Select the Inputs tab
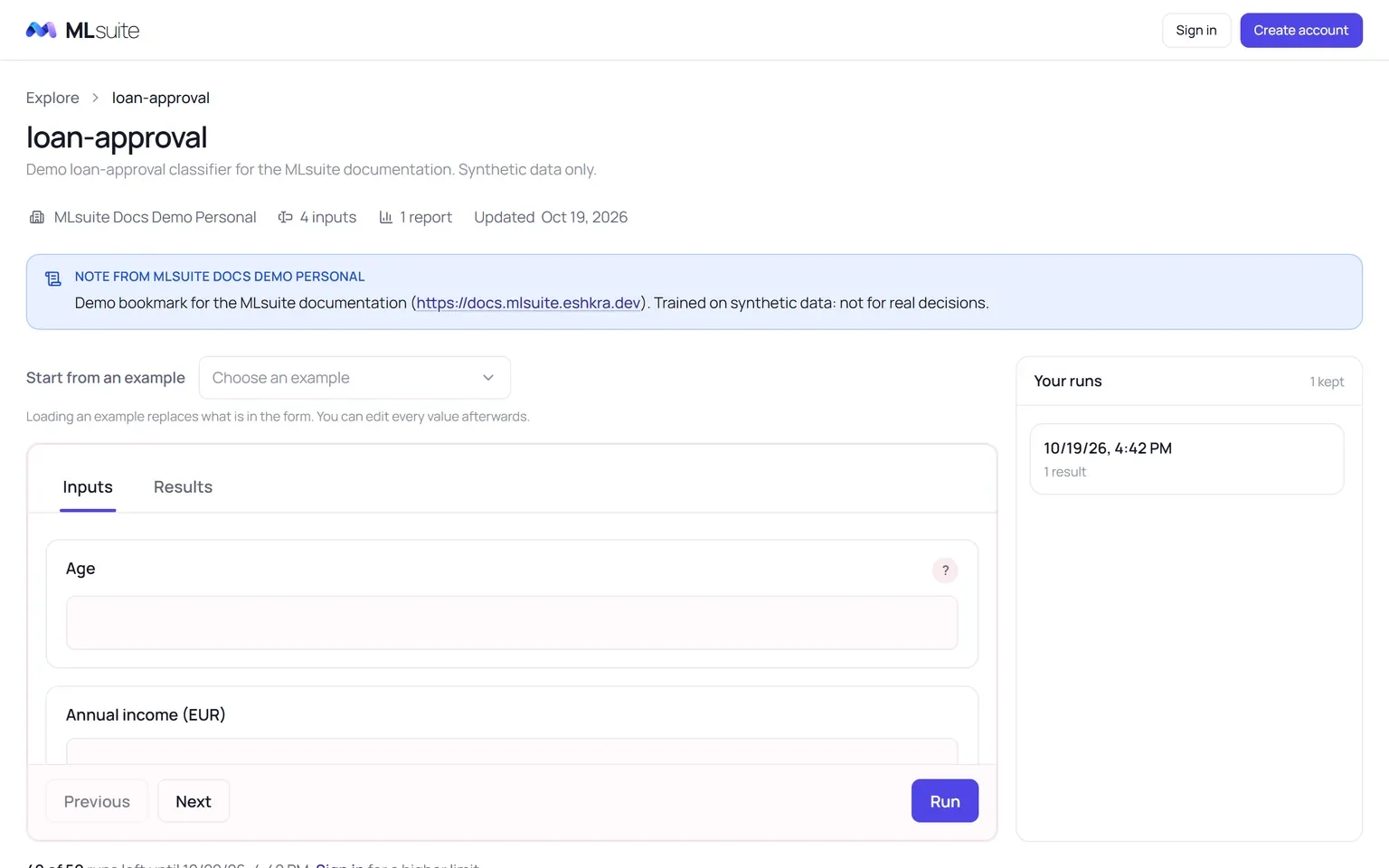This screenshot has height=868, width=1389. (88, 487)
